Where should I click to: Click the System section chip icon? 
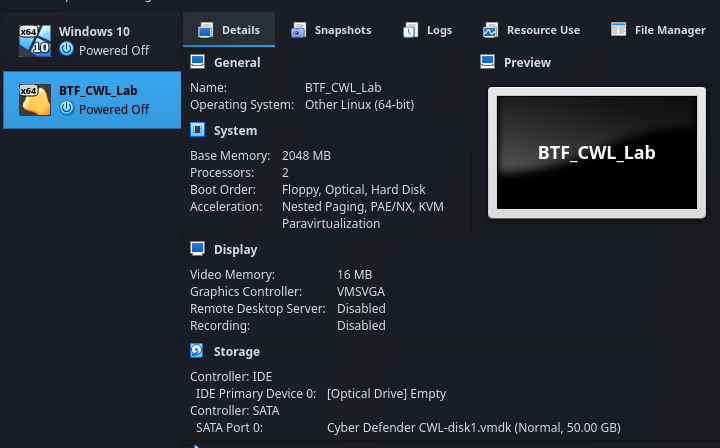point(198,130)
